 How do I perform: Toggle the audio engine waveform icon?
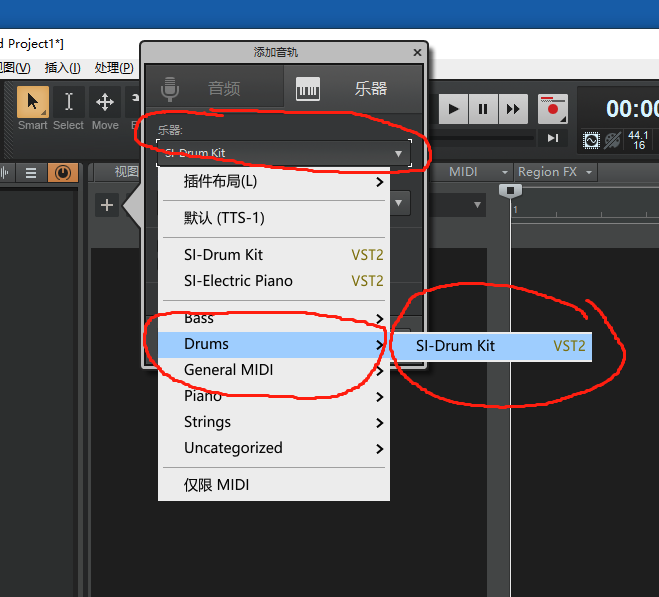tap(591, 140)
